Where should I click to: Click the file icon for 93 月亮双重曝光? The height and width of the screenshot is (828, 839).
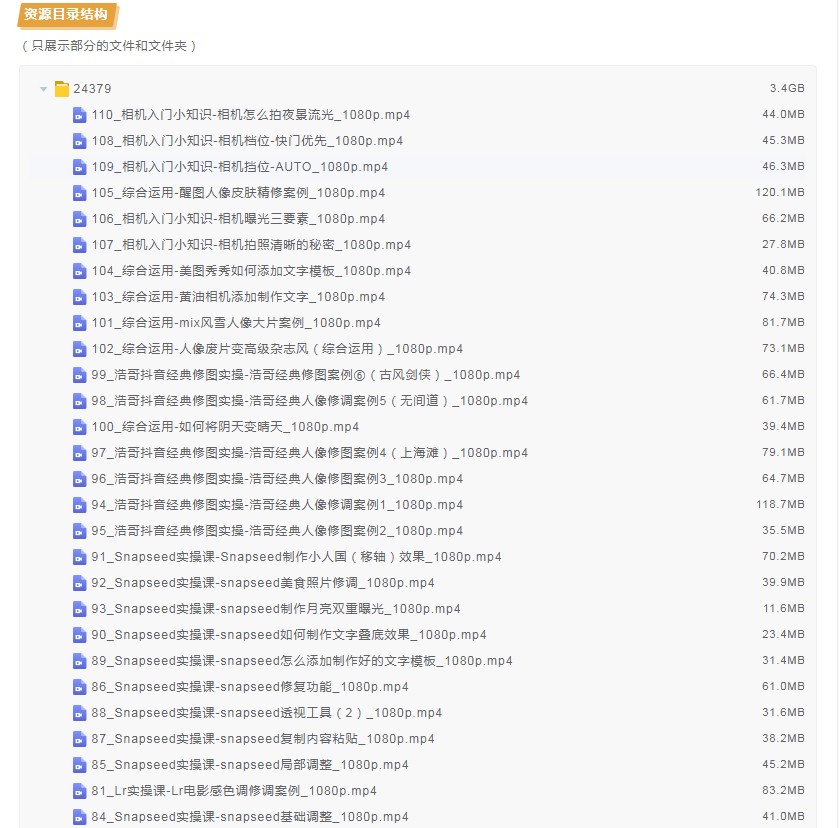click(79, 609)
